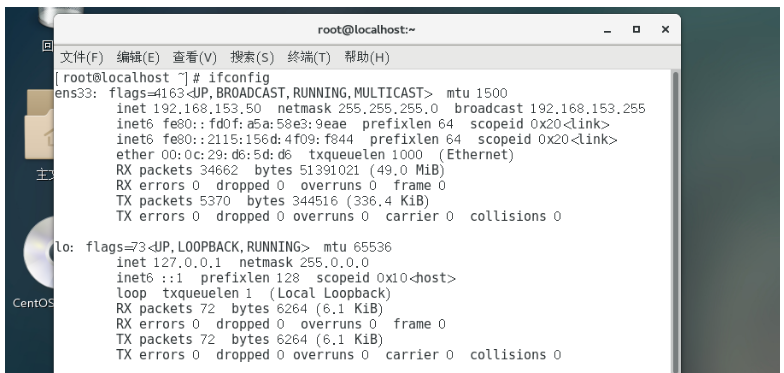Click the ifconfig command at the prompt
The height and width of the screenshot is (373, 784).
pos(239,78)
